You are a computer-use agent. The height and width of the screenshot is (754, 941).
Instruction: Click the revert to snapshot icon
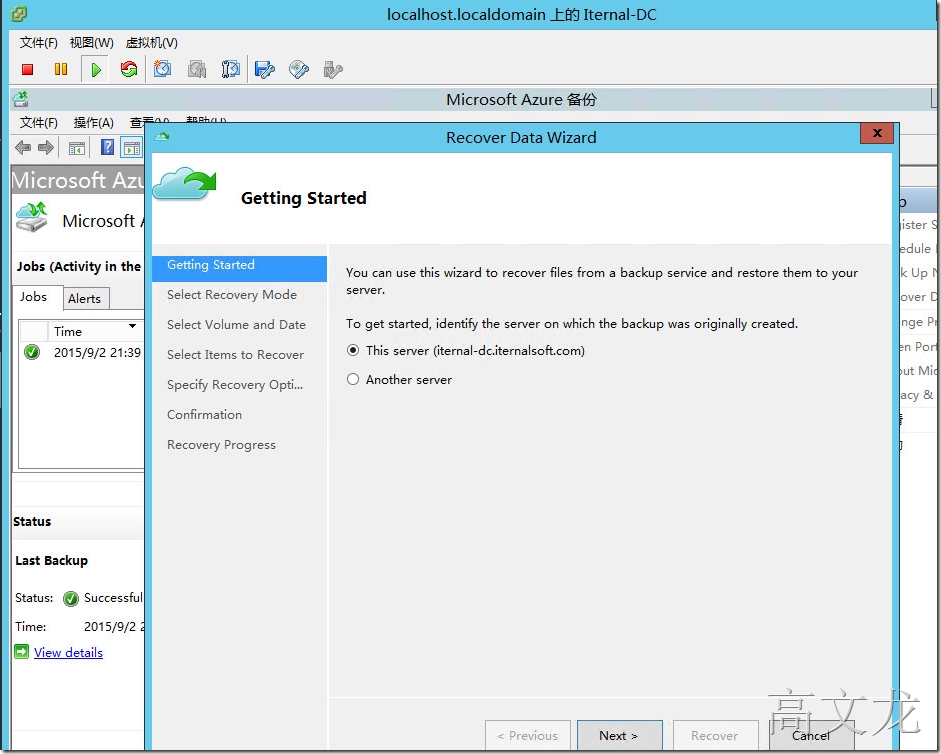(197, 70)
